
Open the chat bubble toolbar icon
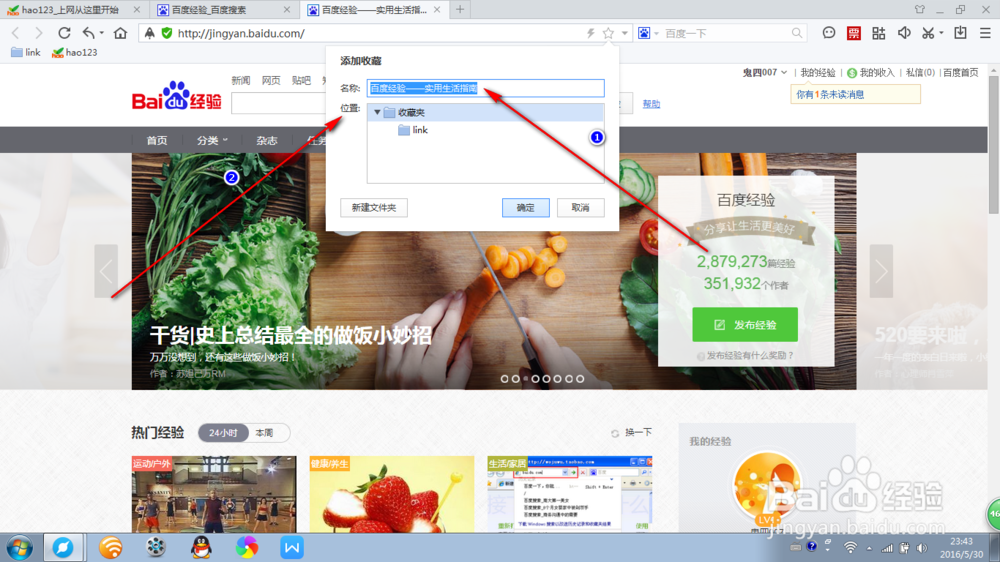(x=828, y=33)
